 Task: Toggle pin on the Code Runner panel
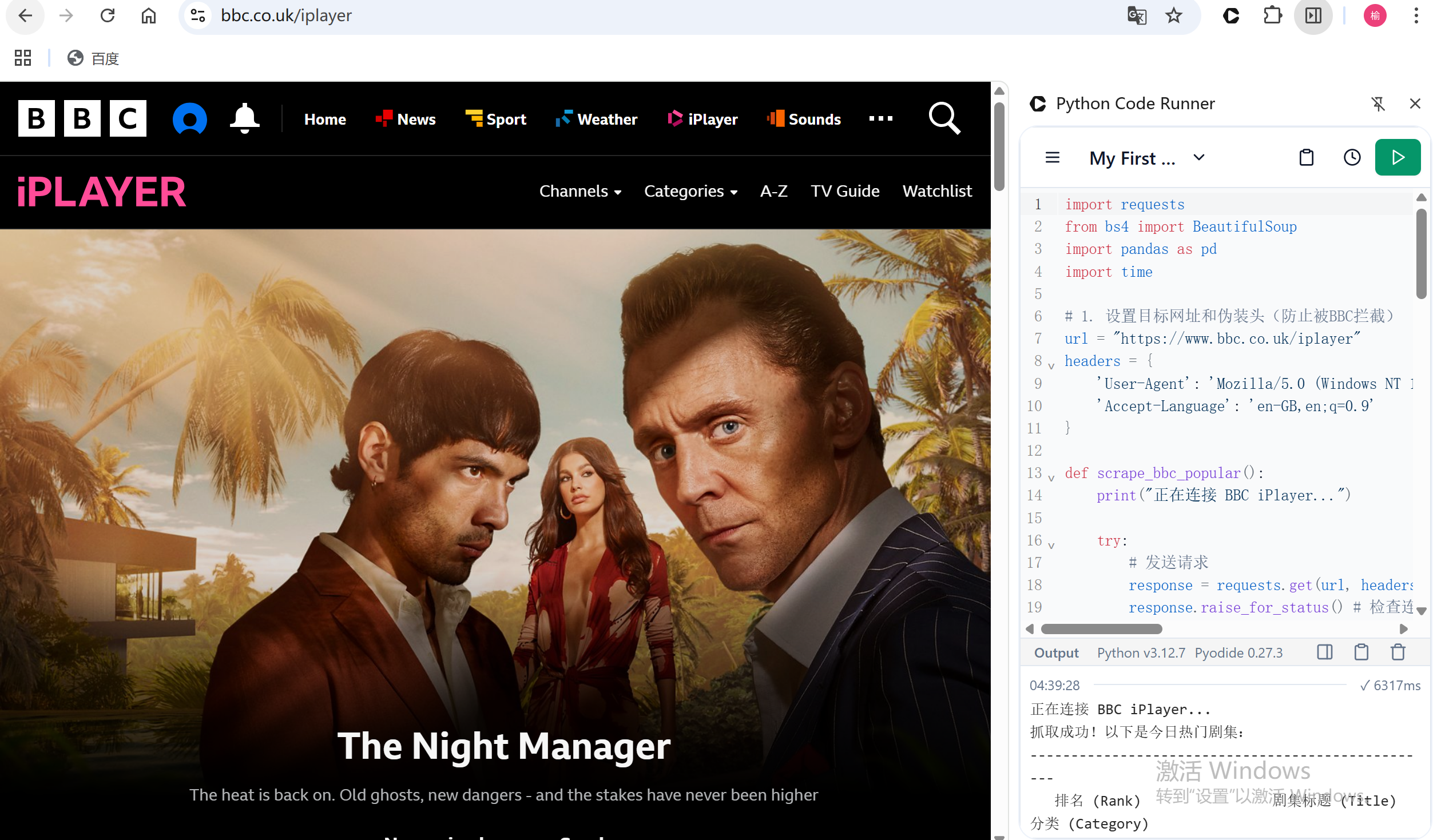[x=1378, y=103]
